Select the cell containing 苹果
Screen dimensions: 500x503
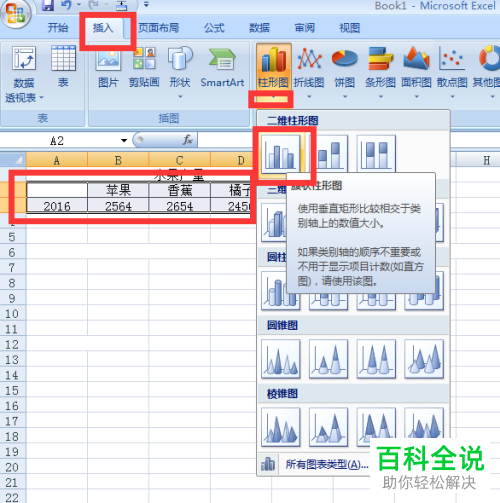coord(118,190)
